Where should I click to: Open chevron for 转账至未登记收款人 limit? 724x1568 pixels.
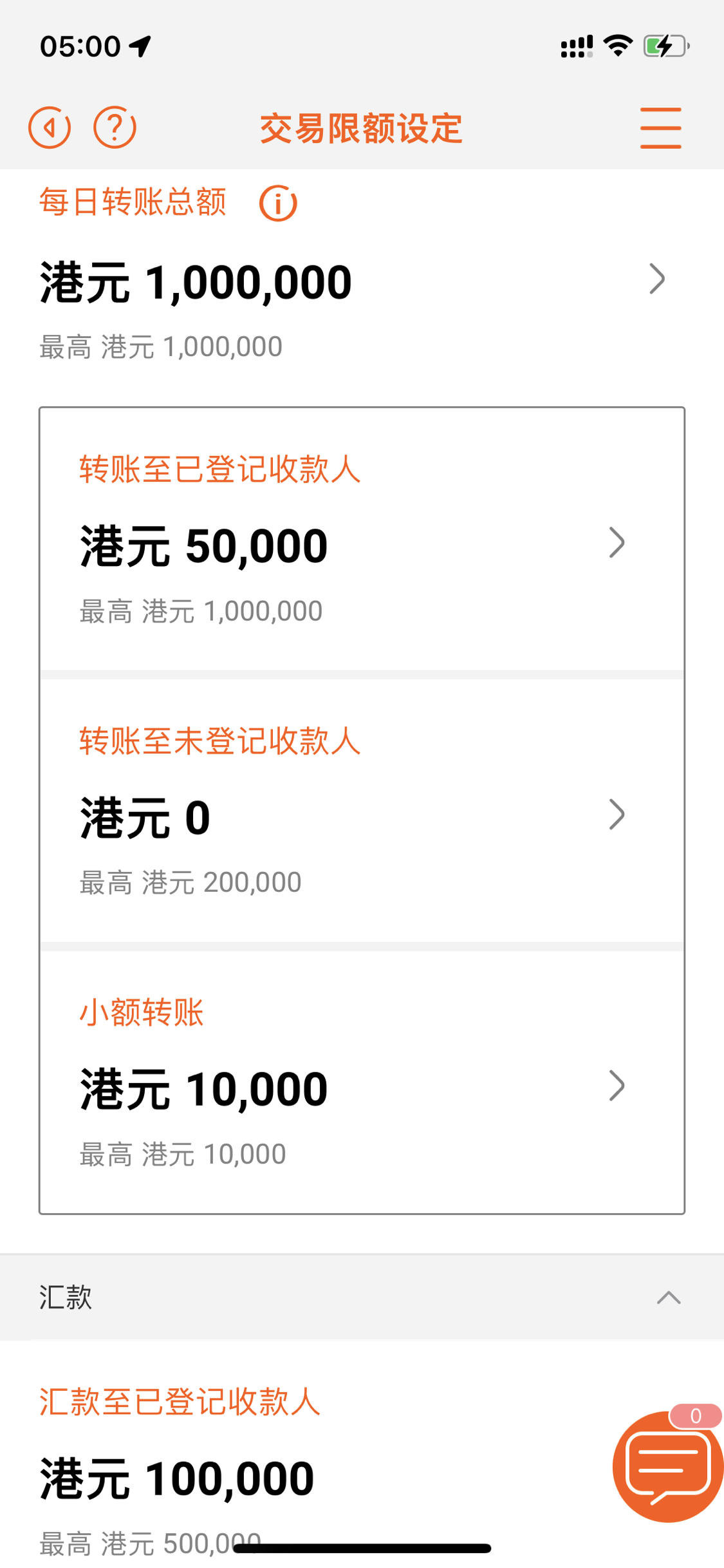click(617, 815)
